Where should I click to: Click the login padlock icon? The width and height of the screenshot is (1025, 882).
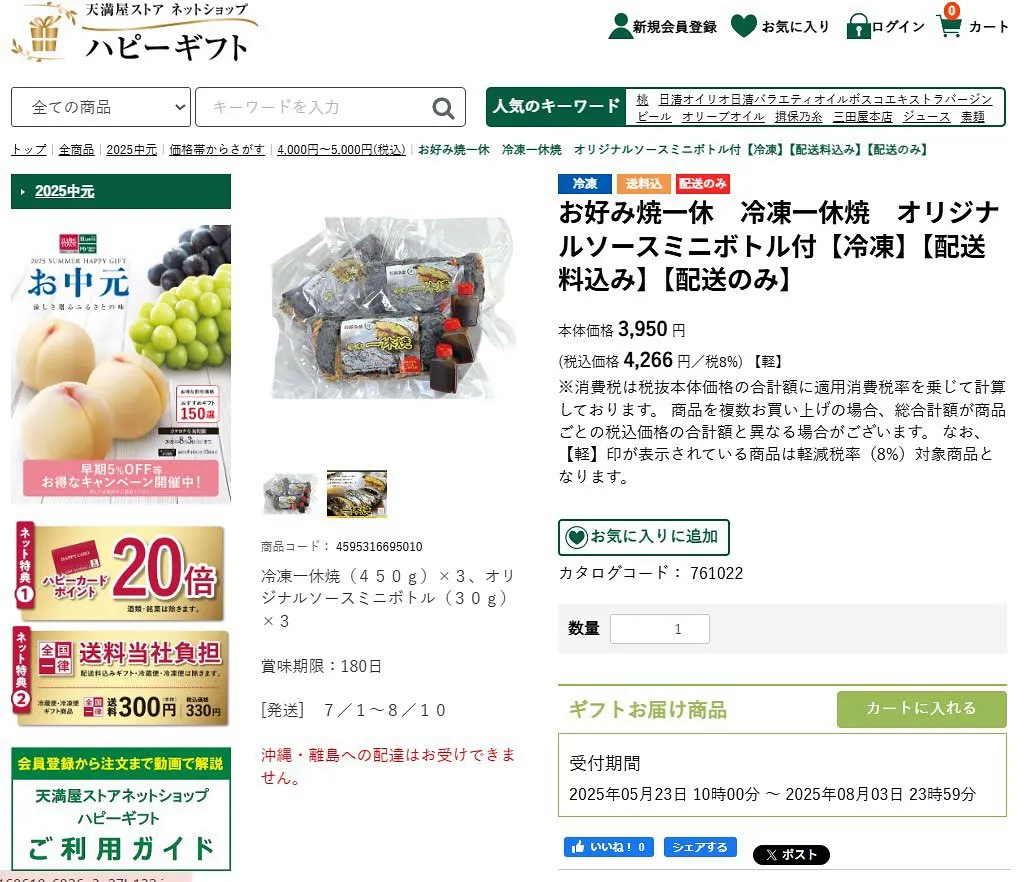pyautogui.click(x=858, y=27)
